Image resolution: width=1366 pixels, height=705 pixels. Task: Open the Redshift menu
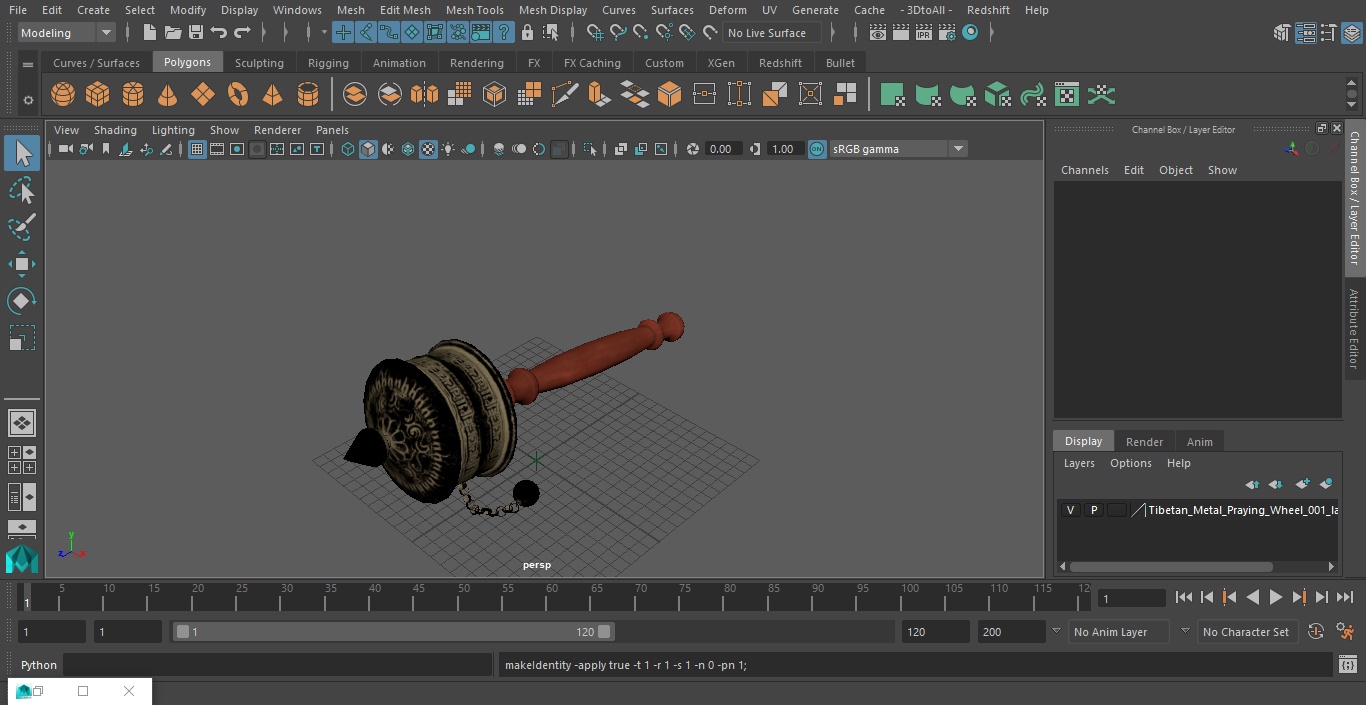pyautogui.click(x=988, y=10)
